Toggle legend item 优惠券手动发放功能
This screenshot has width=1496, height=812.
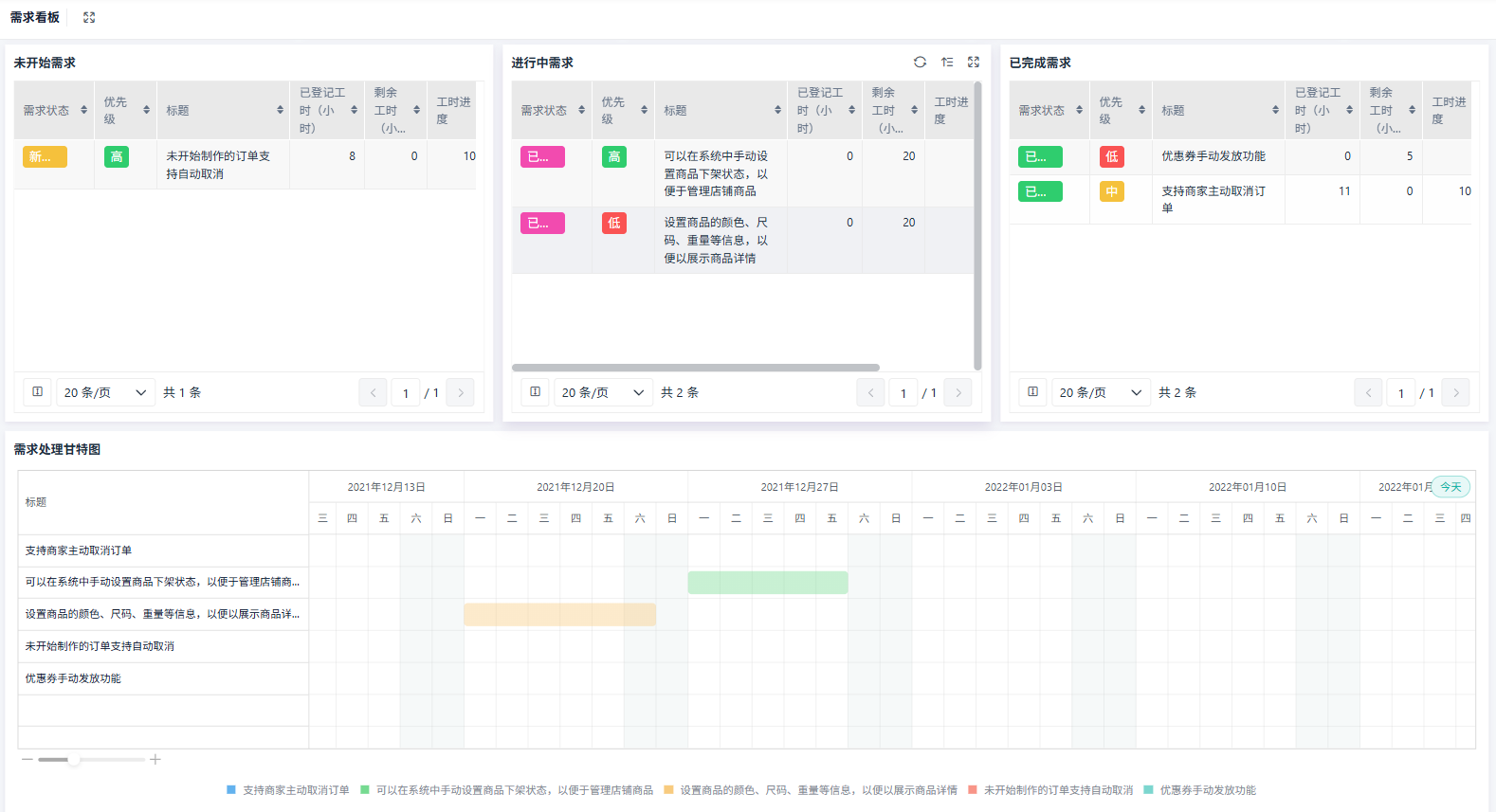tap(1200, 790)
